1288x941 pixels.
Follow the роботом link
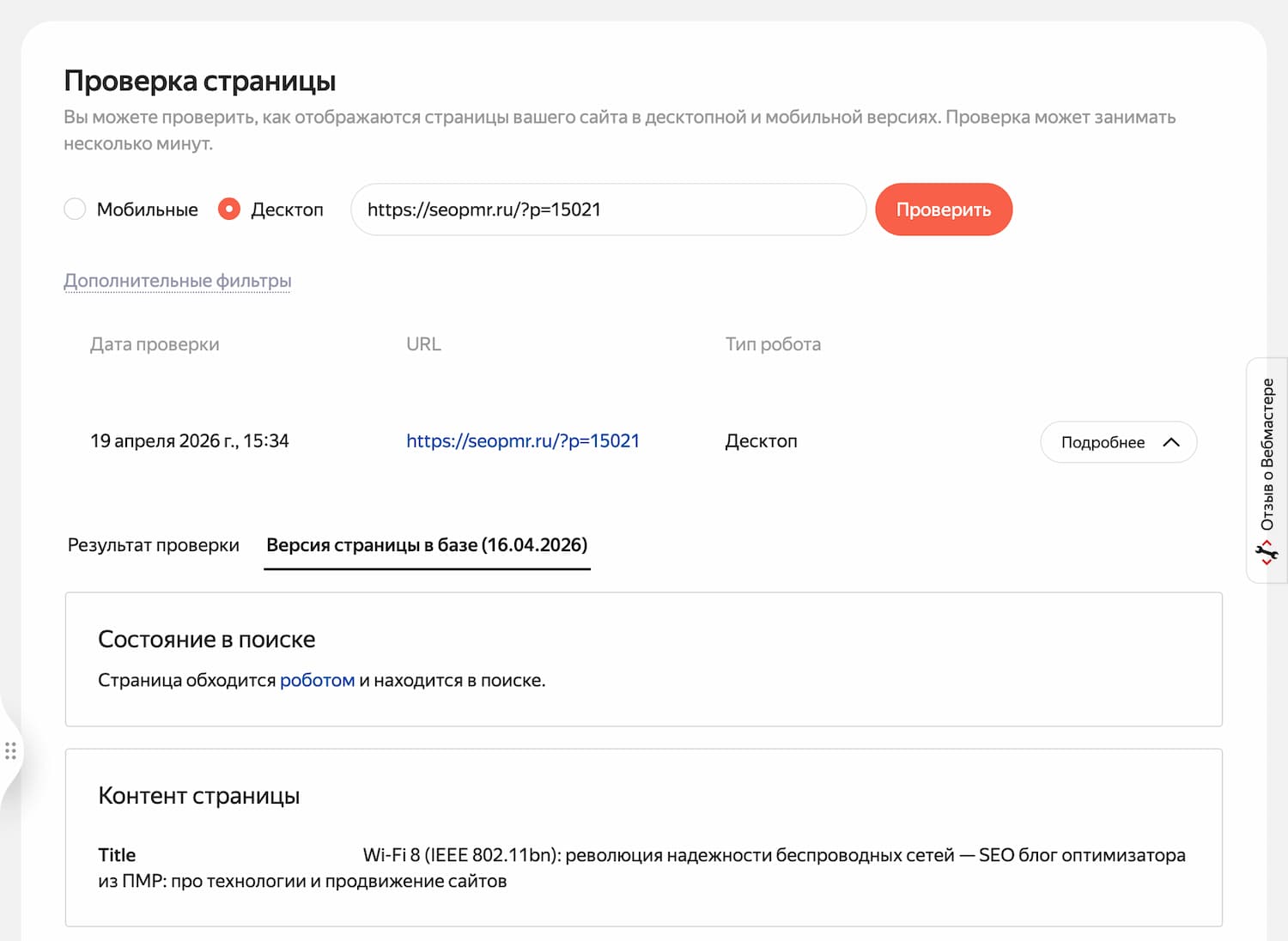317,680
